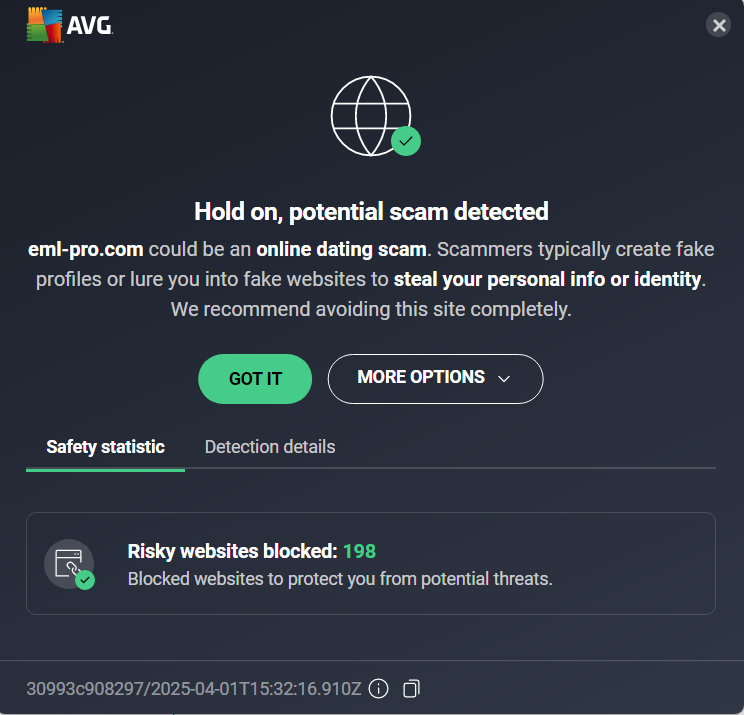Screen dimensions: 744x715
Task: Click the detection ID timestamp text
Action: [194, 688]
